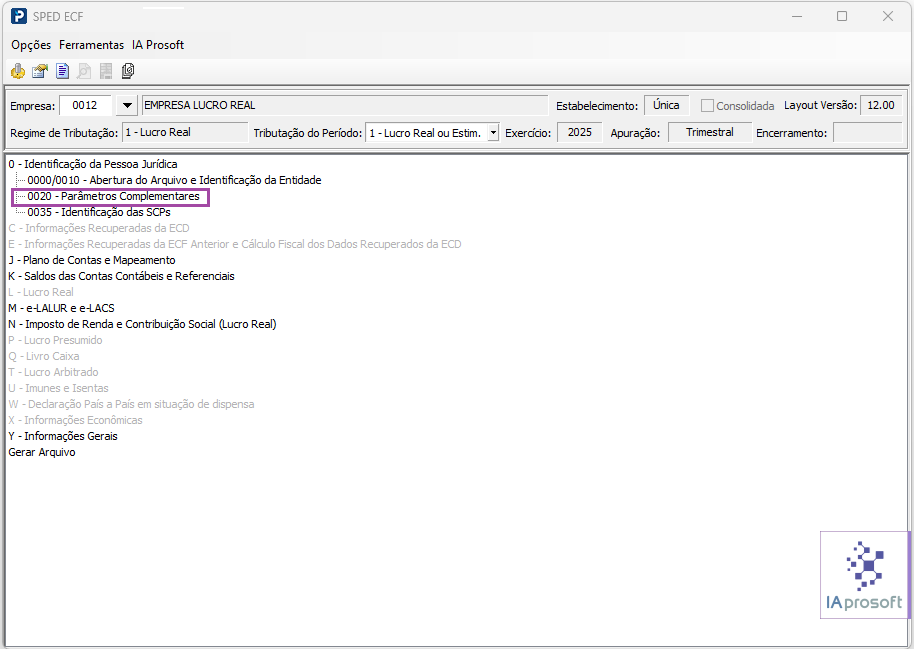914x649 pixels.
Task: Toggle the Consolidada checkbox
Action: click(x=707, y=106)
